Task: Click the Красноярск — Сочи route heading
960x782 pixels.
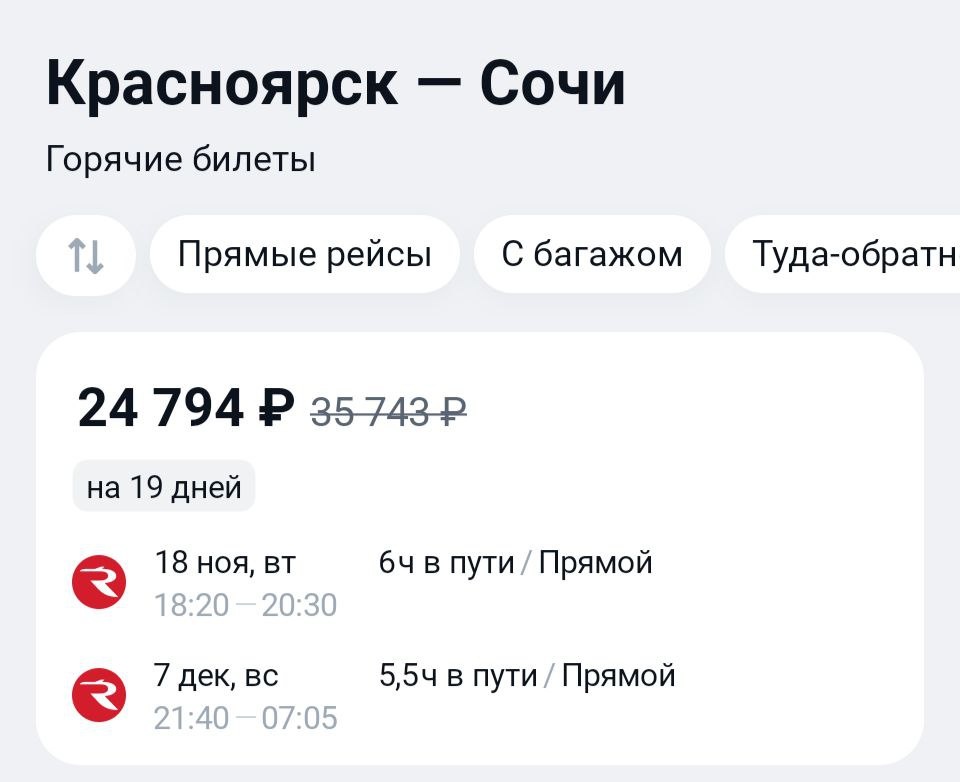Action: tap(336, 84)
